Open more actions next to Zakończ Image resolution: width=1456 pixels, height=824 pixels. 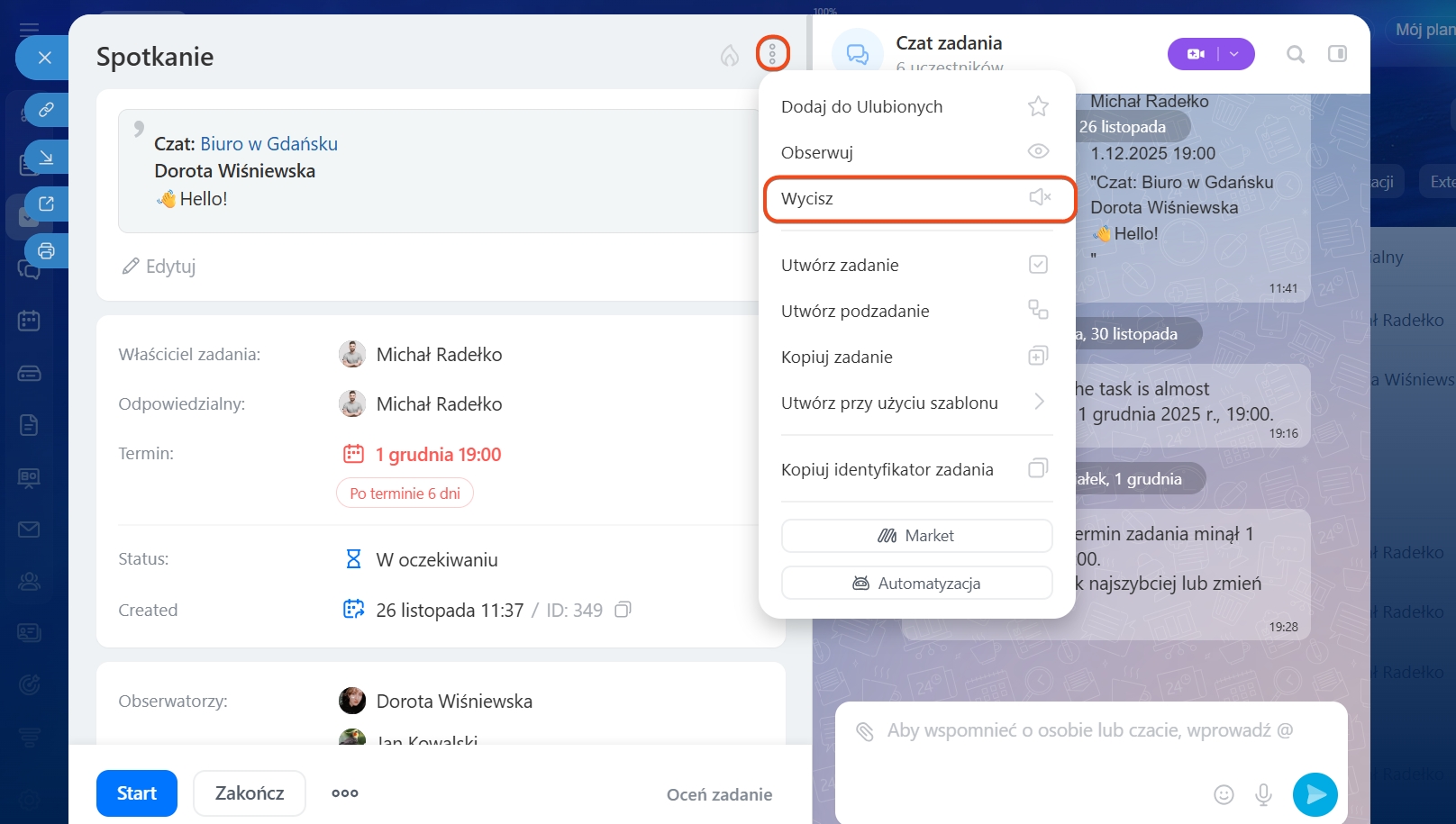tap(345, 793)
